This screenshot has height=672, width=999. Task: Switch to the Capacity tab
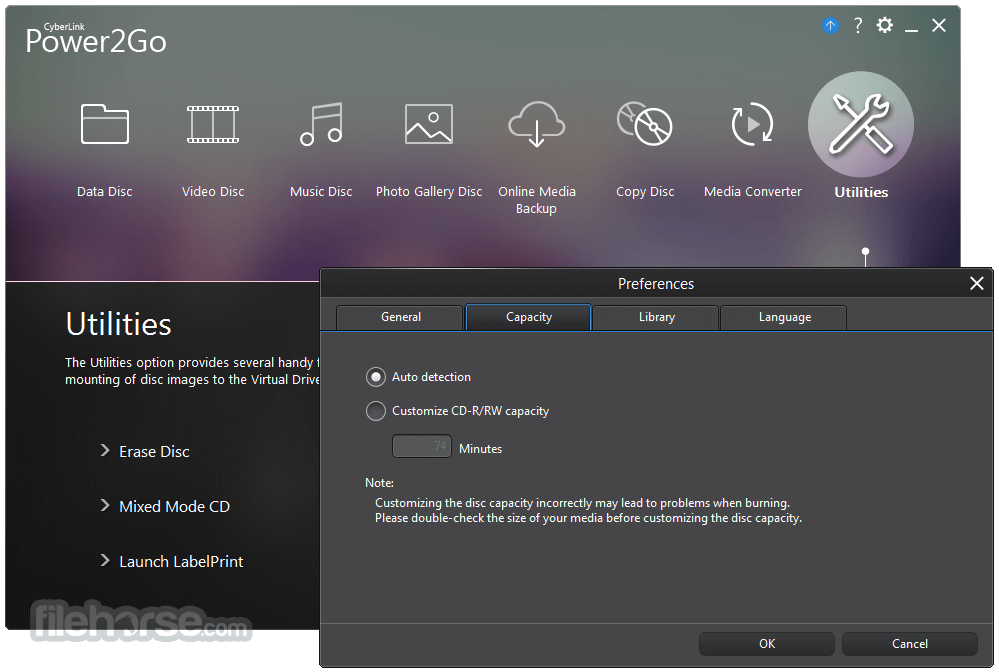[x=529, y=317]
